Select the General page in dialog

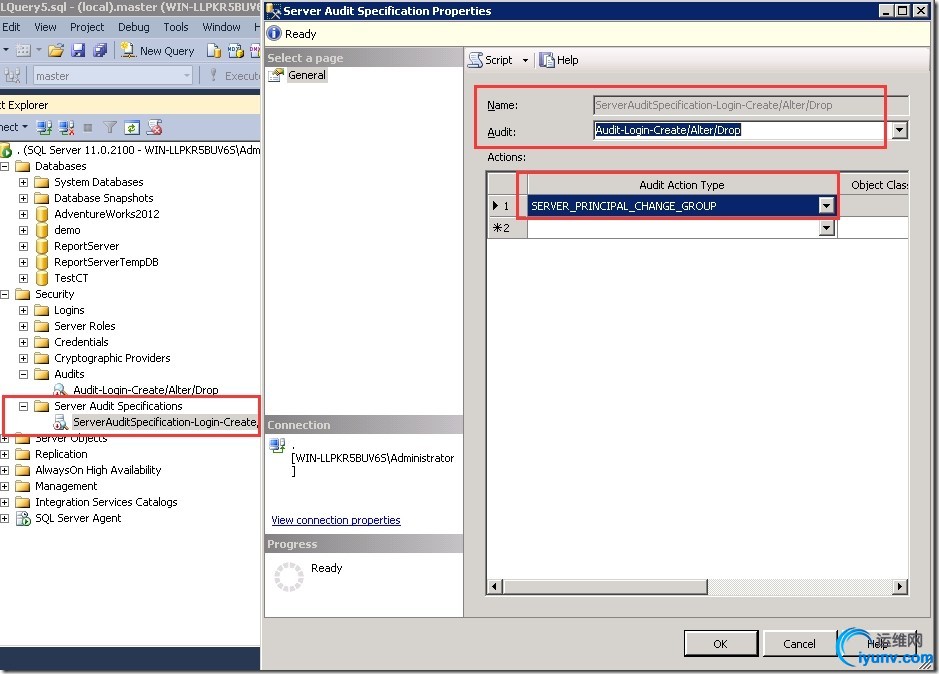307,75
